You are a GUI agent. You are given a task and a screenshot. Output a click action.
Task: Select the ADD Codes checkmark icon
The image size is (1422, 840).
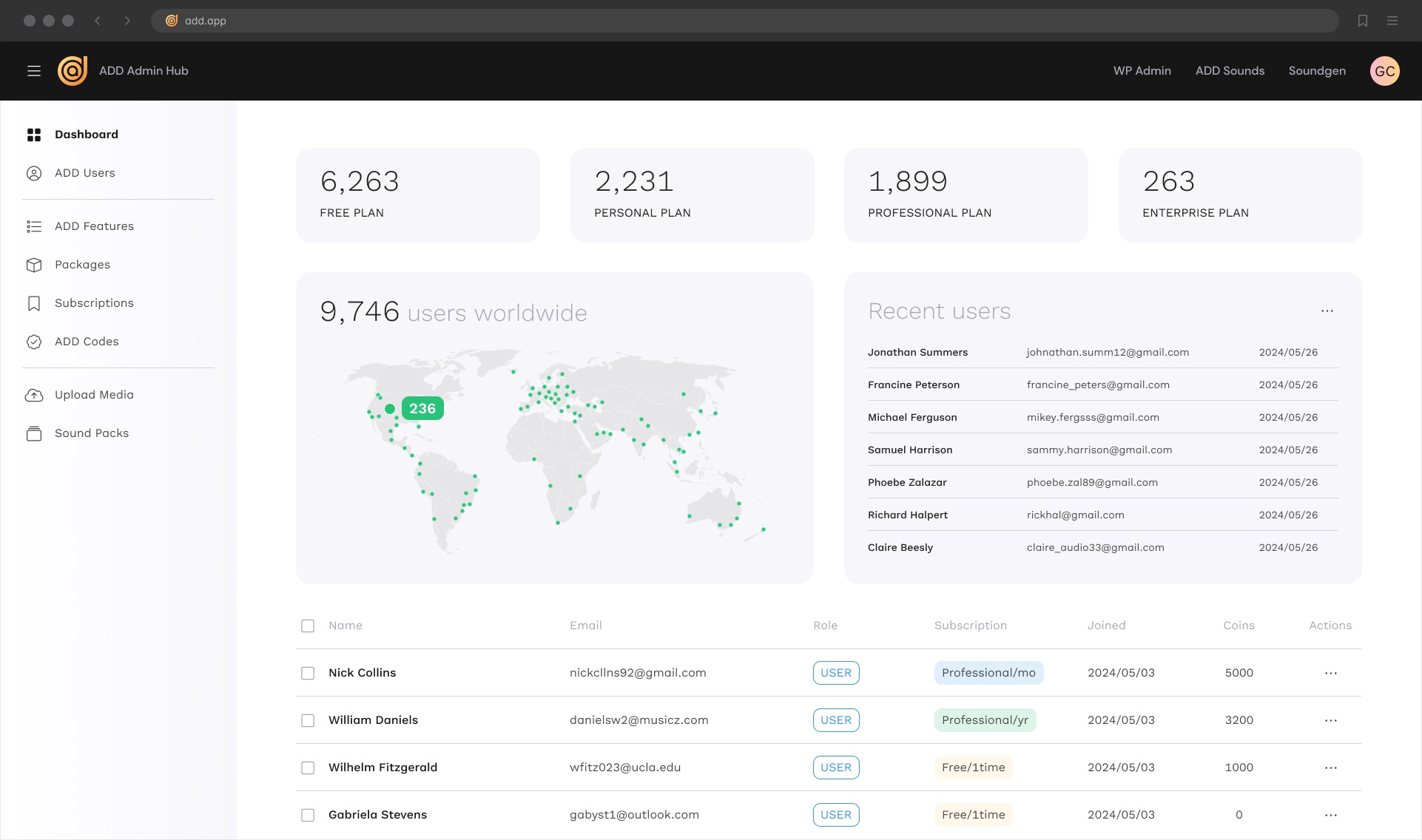pyautogui.click(x=34, y=341)
